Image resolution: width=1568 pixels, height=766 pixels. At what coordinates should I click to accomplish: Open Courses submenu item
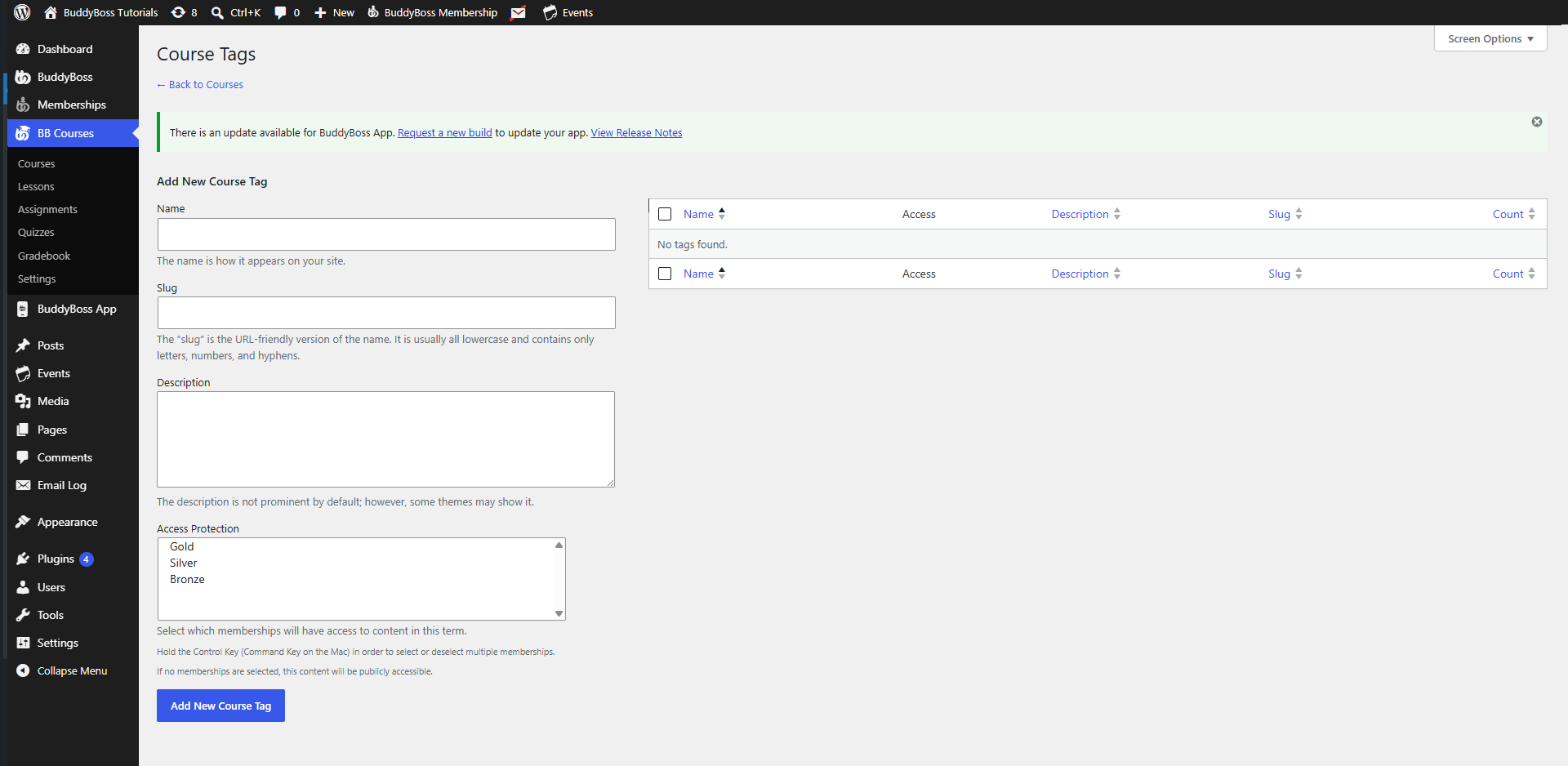tap(37, 163)
